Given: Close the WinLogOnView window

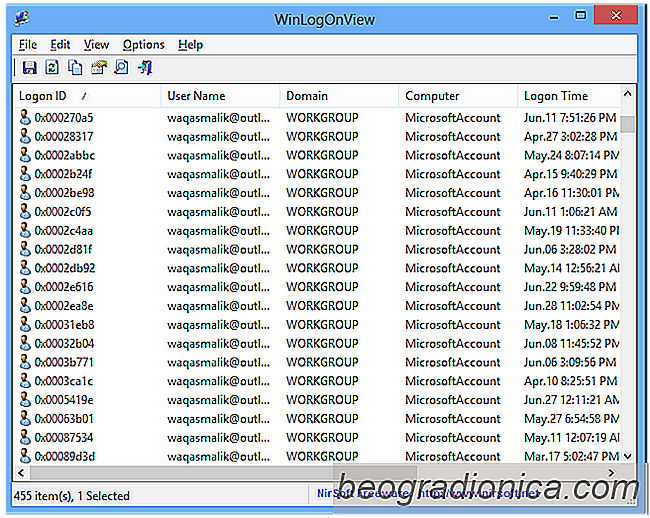Looking at the screenshot, I should 616,16.
